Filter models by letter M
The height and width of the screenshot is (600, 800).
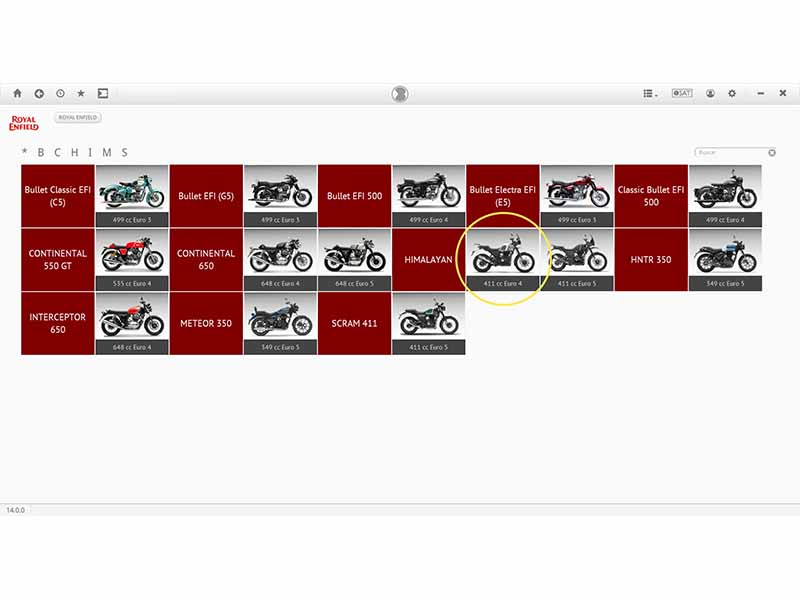coord(107,152)
